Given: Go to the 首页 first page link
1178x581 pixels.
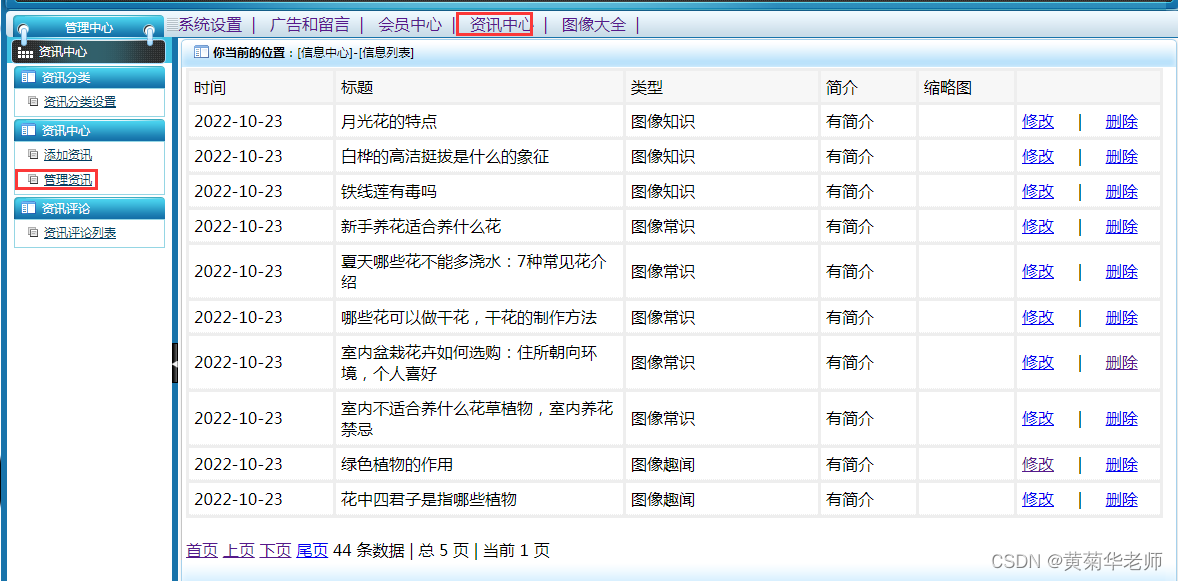Looking at the screenshot, I should 201,551.
